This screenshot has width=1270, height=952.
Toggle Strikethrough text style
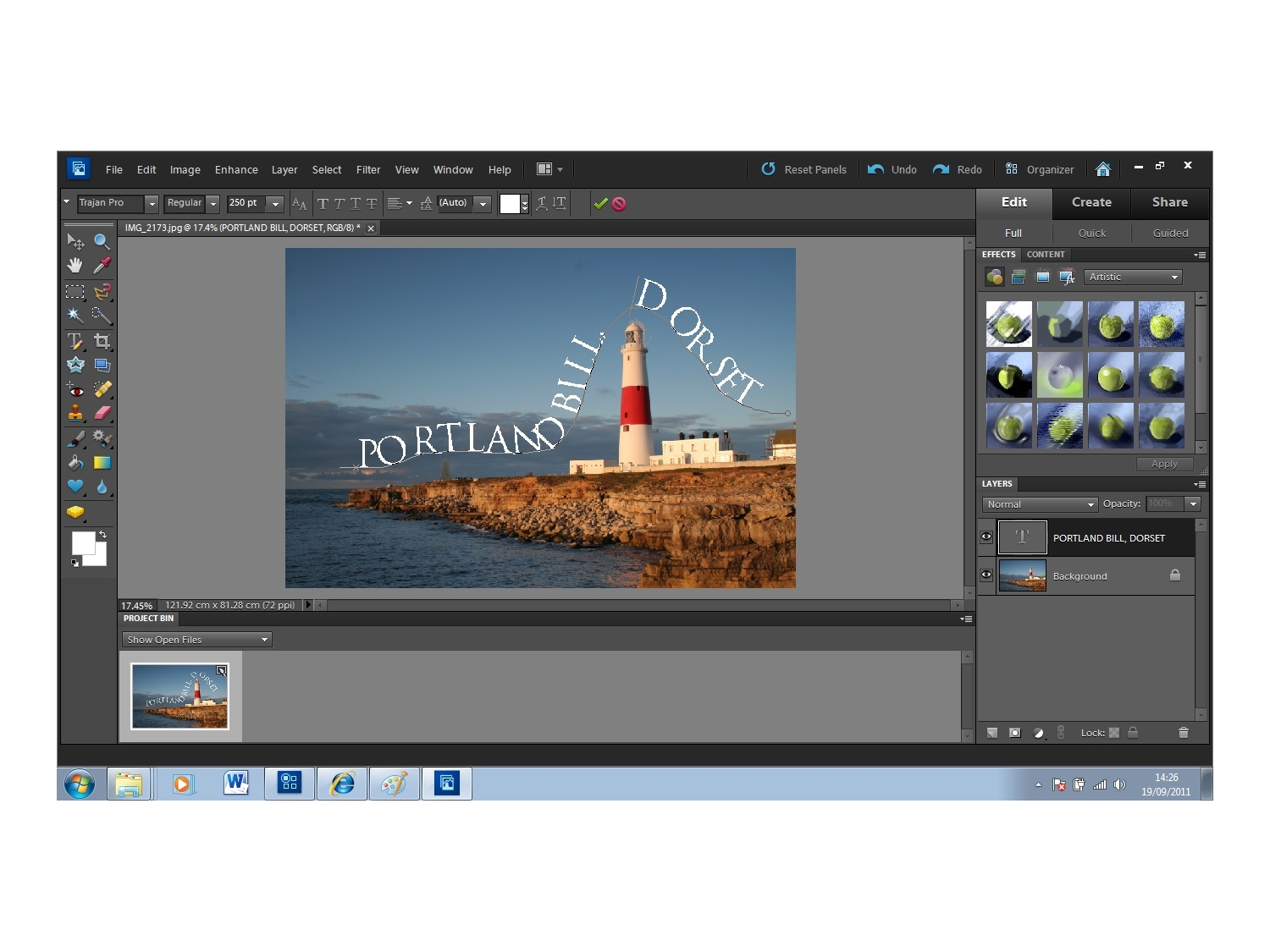371,203
